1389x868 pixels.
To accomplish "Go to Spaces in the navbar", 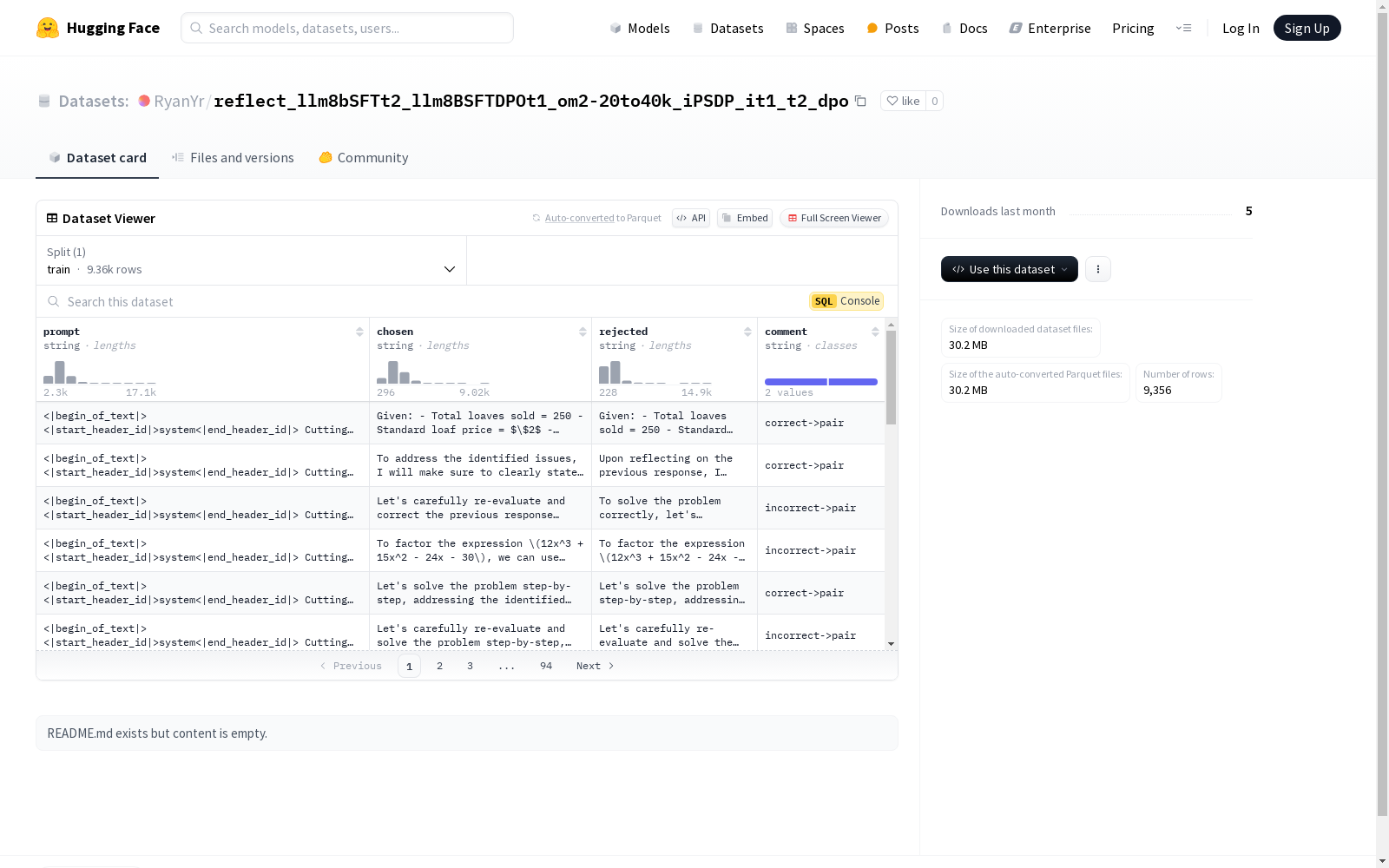I will 815,28.
